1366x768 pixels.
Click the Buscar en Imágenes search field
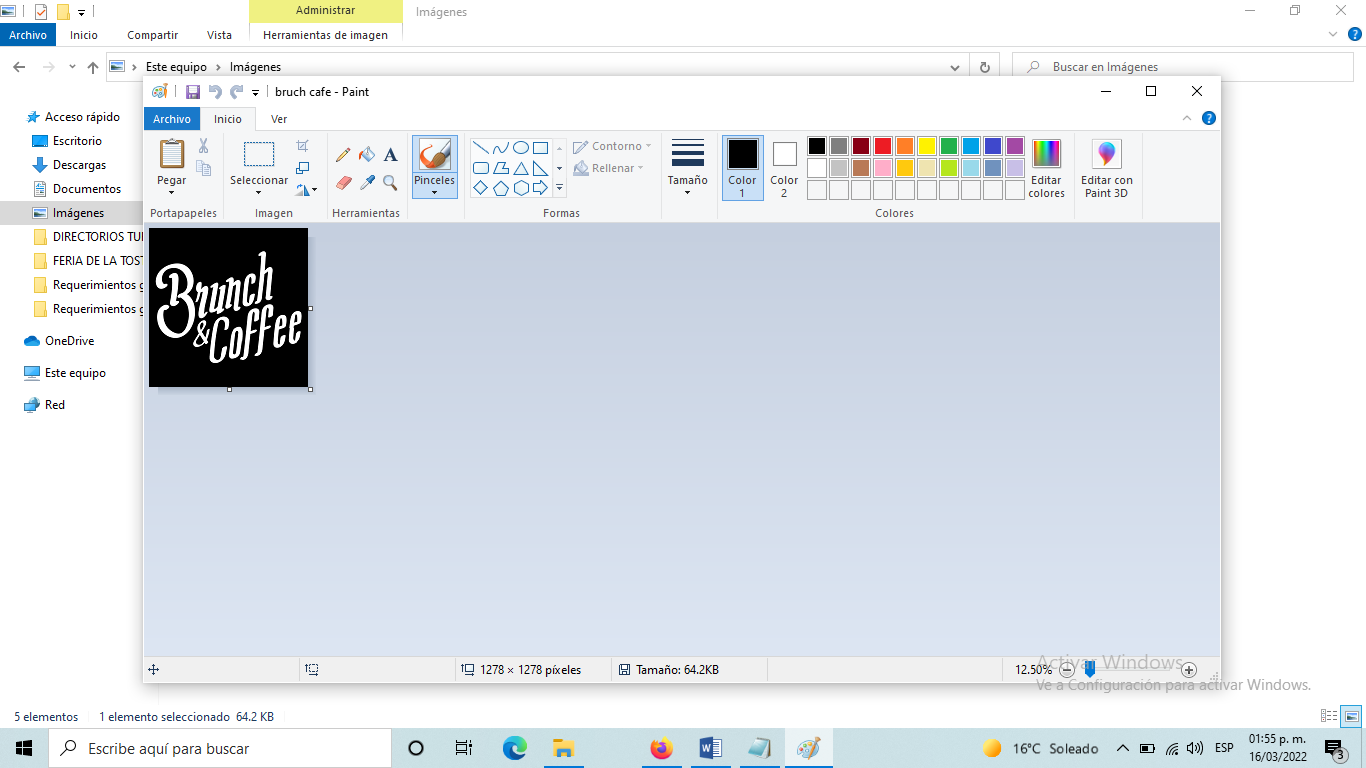(1182, 67)
